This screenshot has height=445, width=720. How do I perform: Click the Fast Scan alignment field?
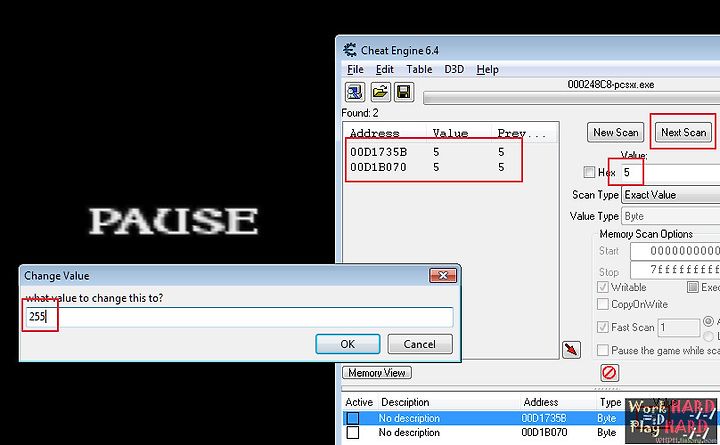point(679,327)
